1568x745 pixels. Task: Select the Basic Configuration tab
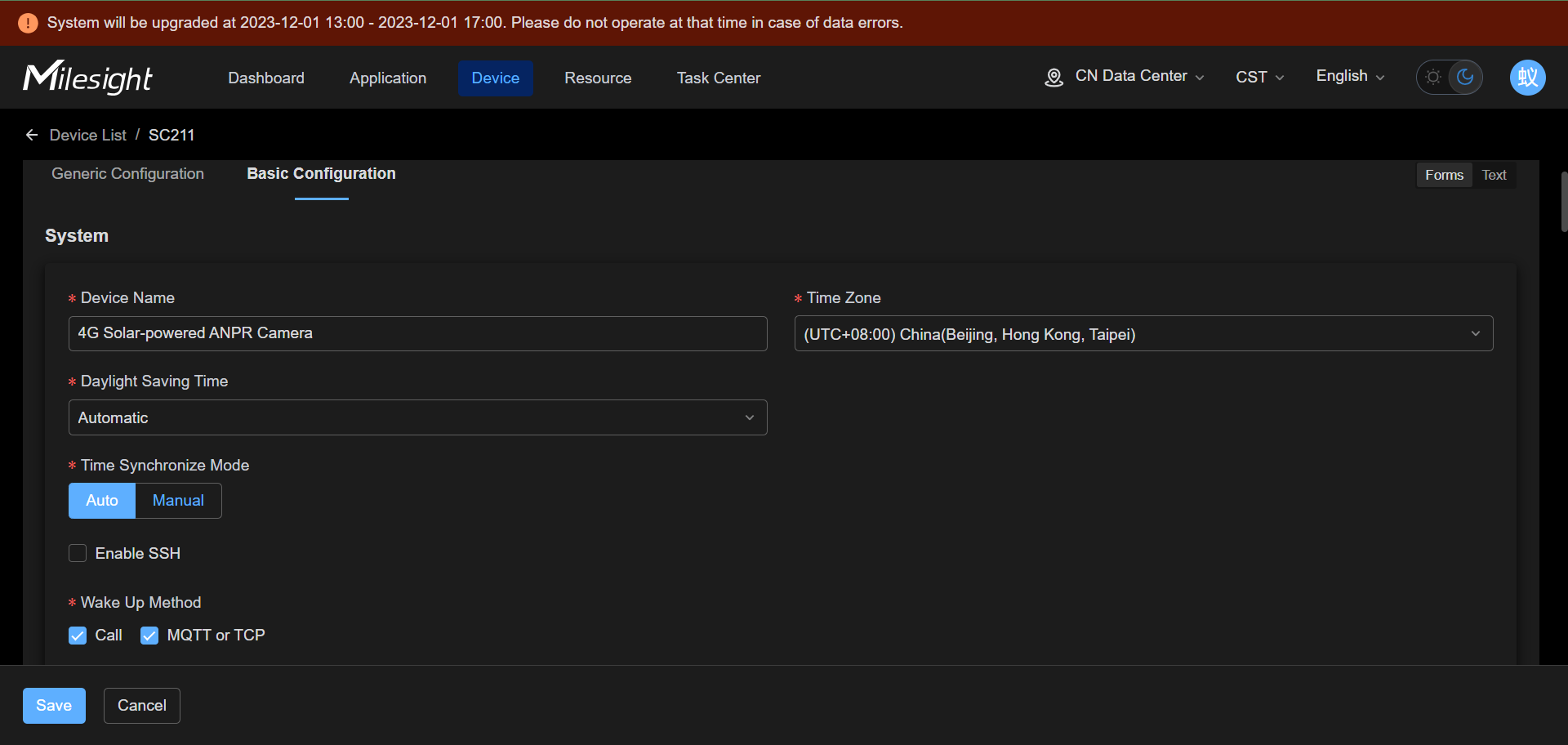(321, 173)
